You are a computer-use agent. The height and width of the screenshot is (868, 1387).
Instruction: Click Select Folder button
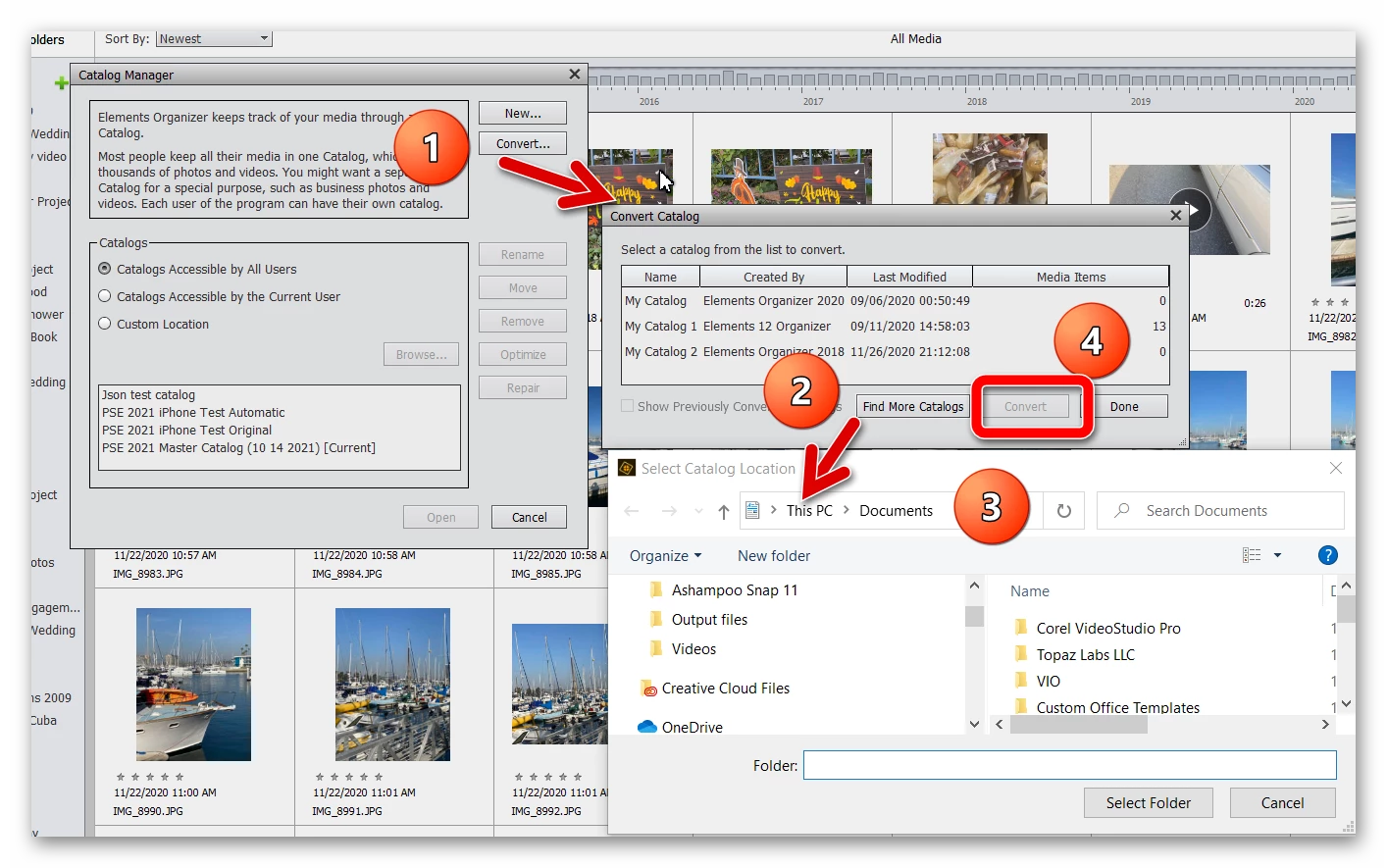1149,803
